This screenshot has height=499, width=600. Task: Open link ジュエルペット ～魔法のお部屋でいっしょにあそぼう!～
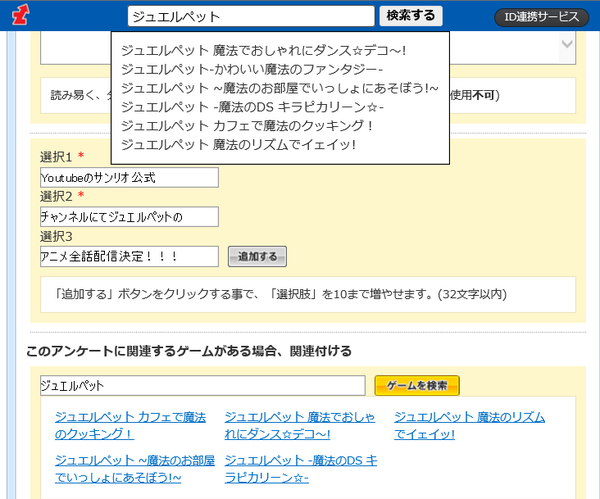(135, 469)
